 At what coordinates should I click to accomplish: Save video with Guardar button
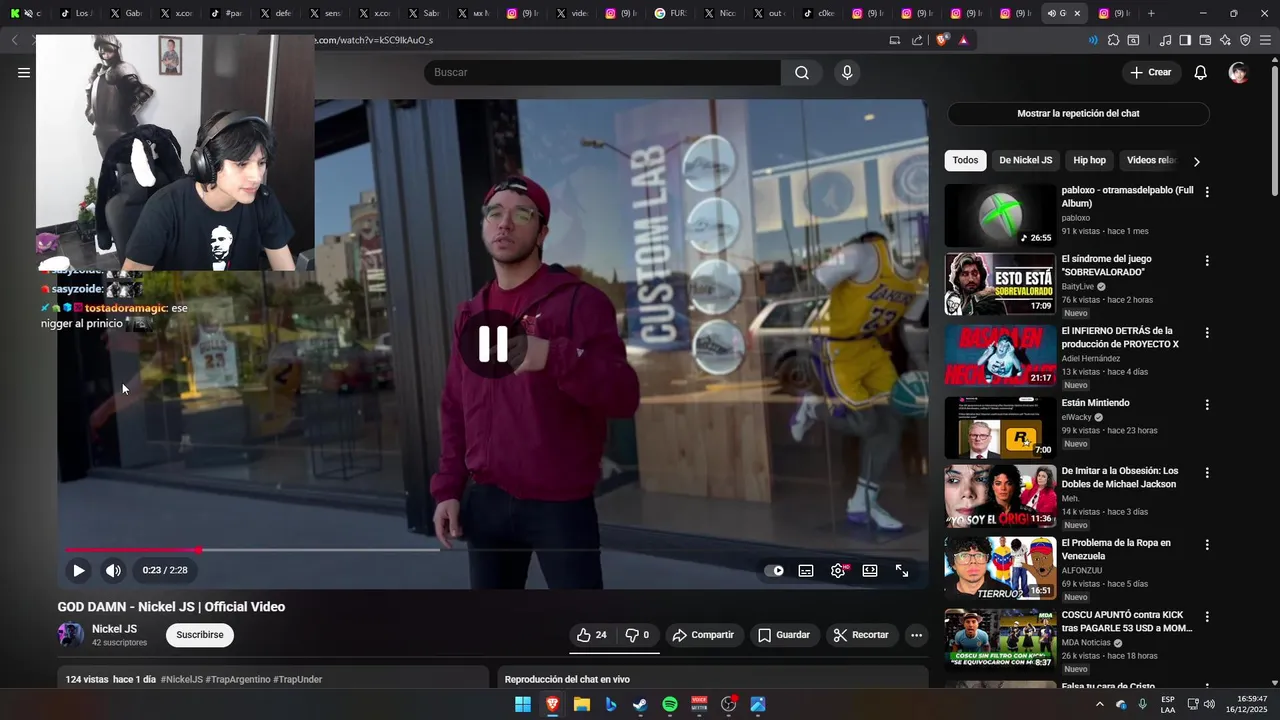click(x=784, y=635)
